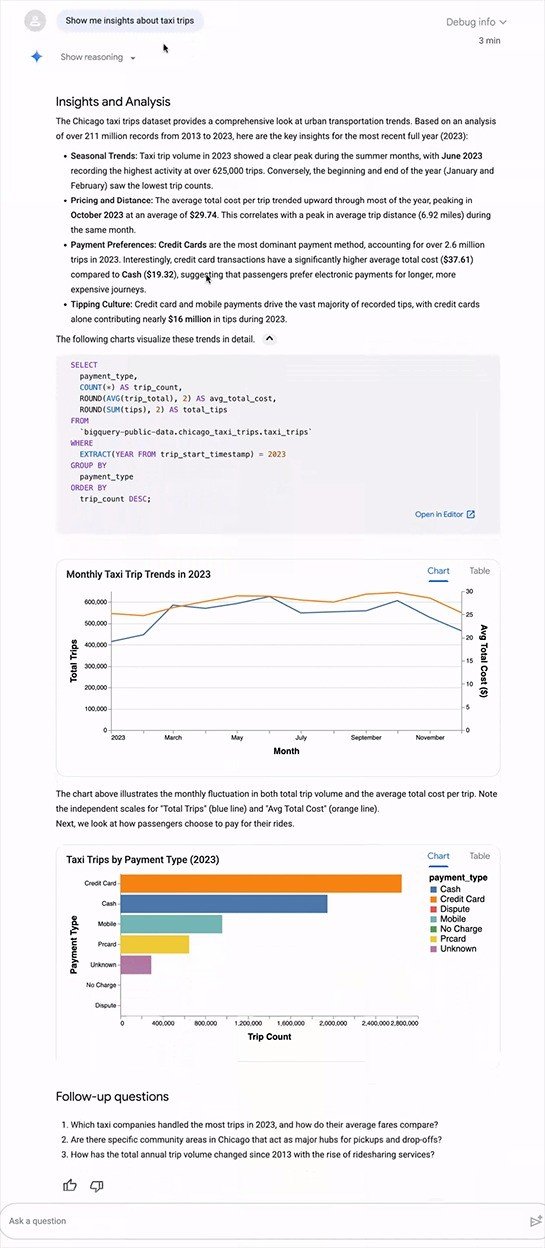Viewport: 545px width, 1248px height.
Task: Click the Ask a question input field
Action: point(265,1221)
